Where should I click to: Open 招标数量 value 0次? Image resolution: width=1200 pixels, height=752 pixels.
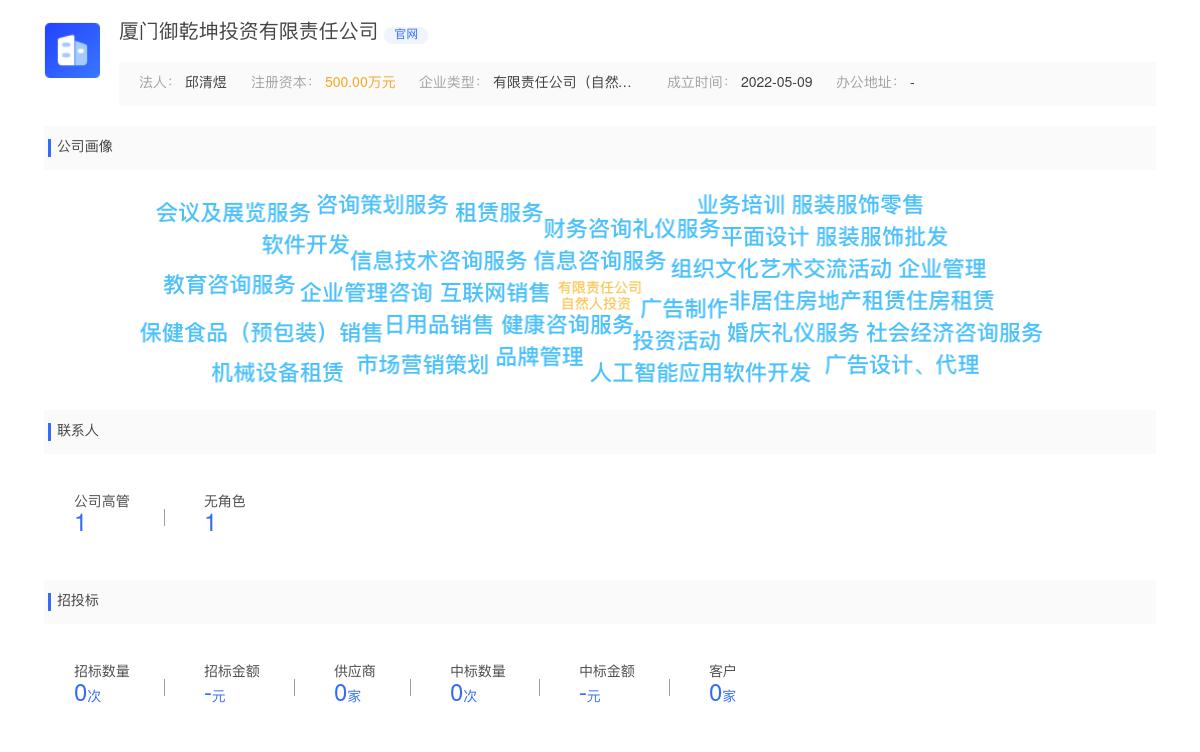coord(88,694)
